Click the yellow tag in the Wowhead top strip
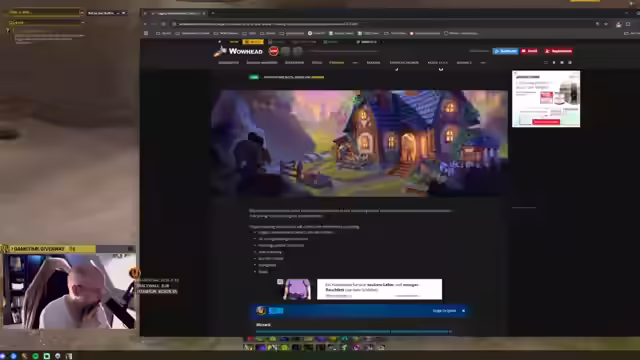 pos(253,42)
